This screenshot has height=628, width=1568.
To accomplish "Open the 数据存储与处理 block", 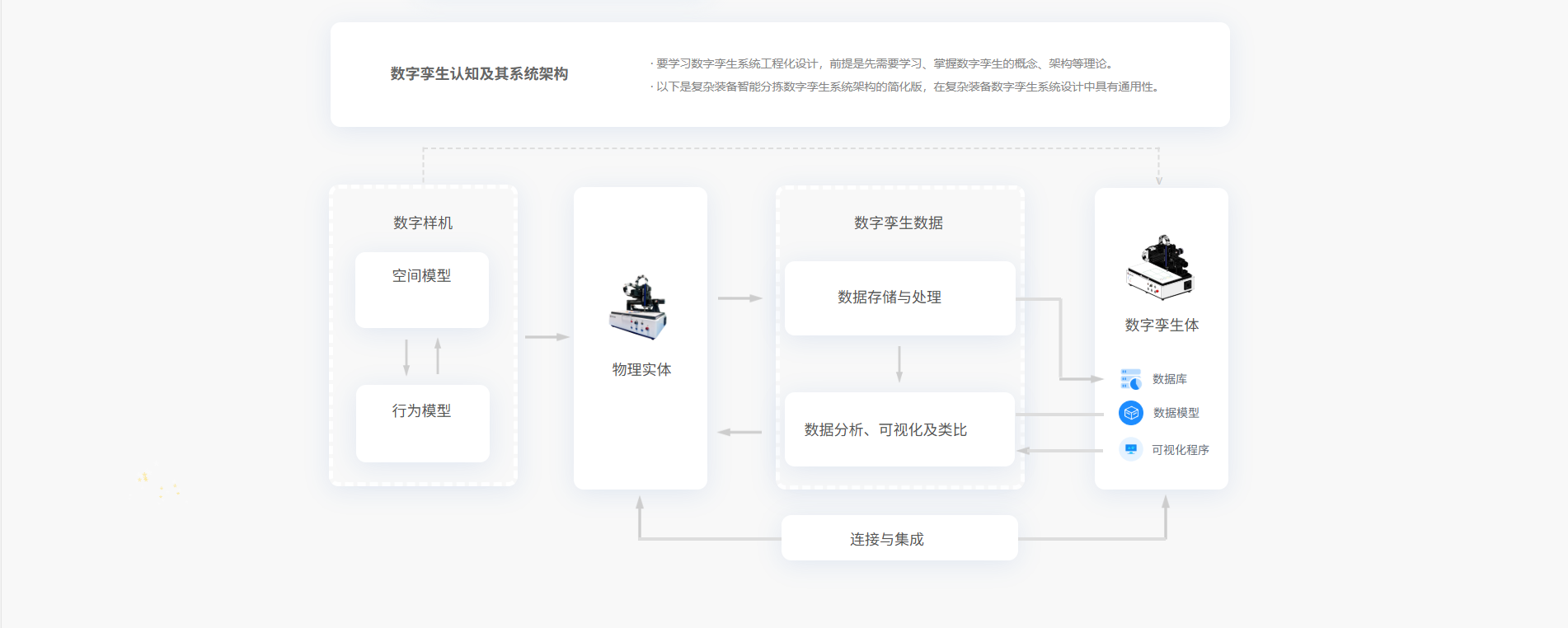I will coord(899,298).
